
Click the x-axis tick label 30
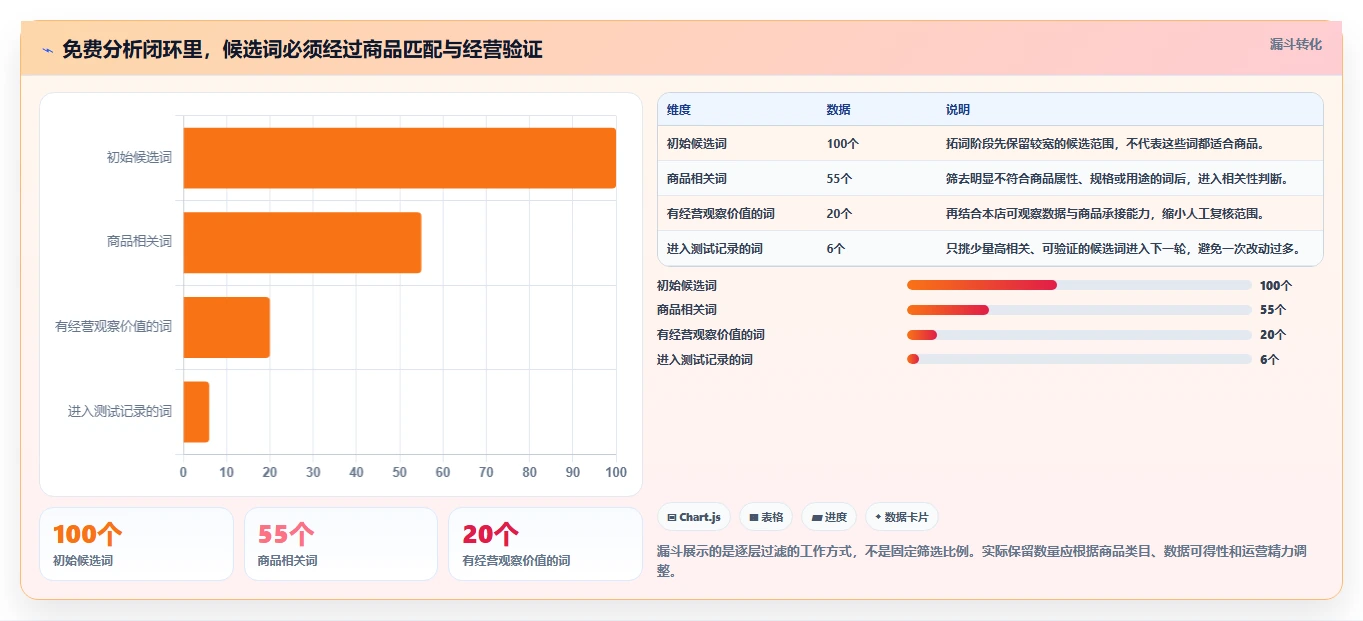pos(313,472)
